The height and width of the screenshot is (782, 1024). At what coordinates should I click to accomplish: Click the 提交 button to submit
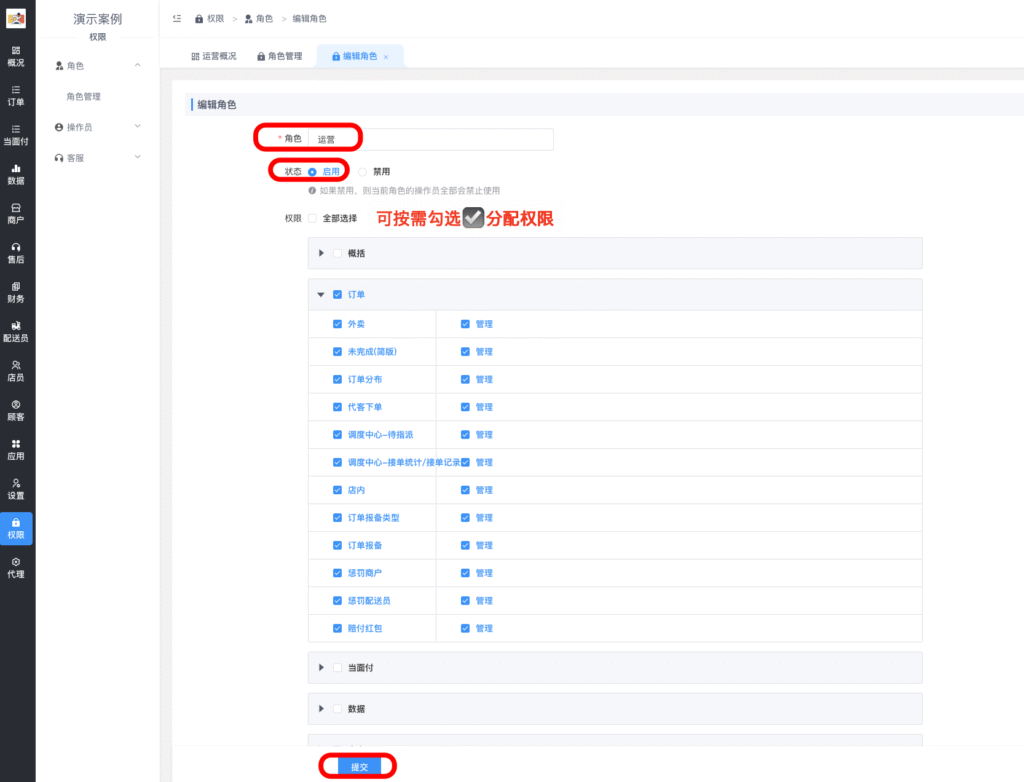362,764
